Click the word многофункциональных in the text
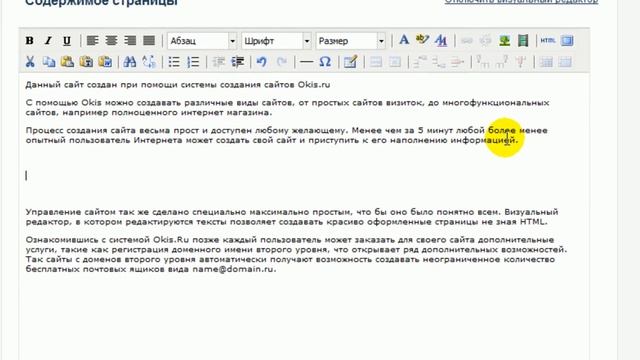This screenshot has width=640, height=360. pos(496,102)
